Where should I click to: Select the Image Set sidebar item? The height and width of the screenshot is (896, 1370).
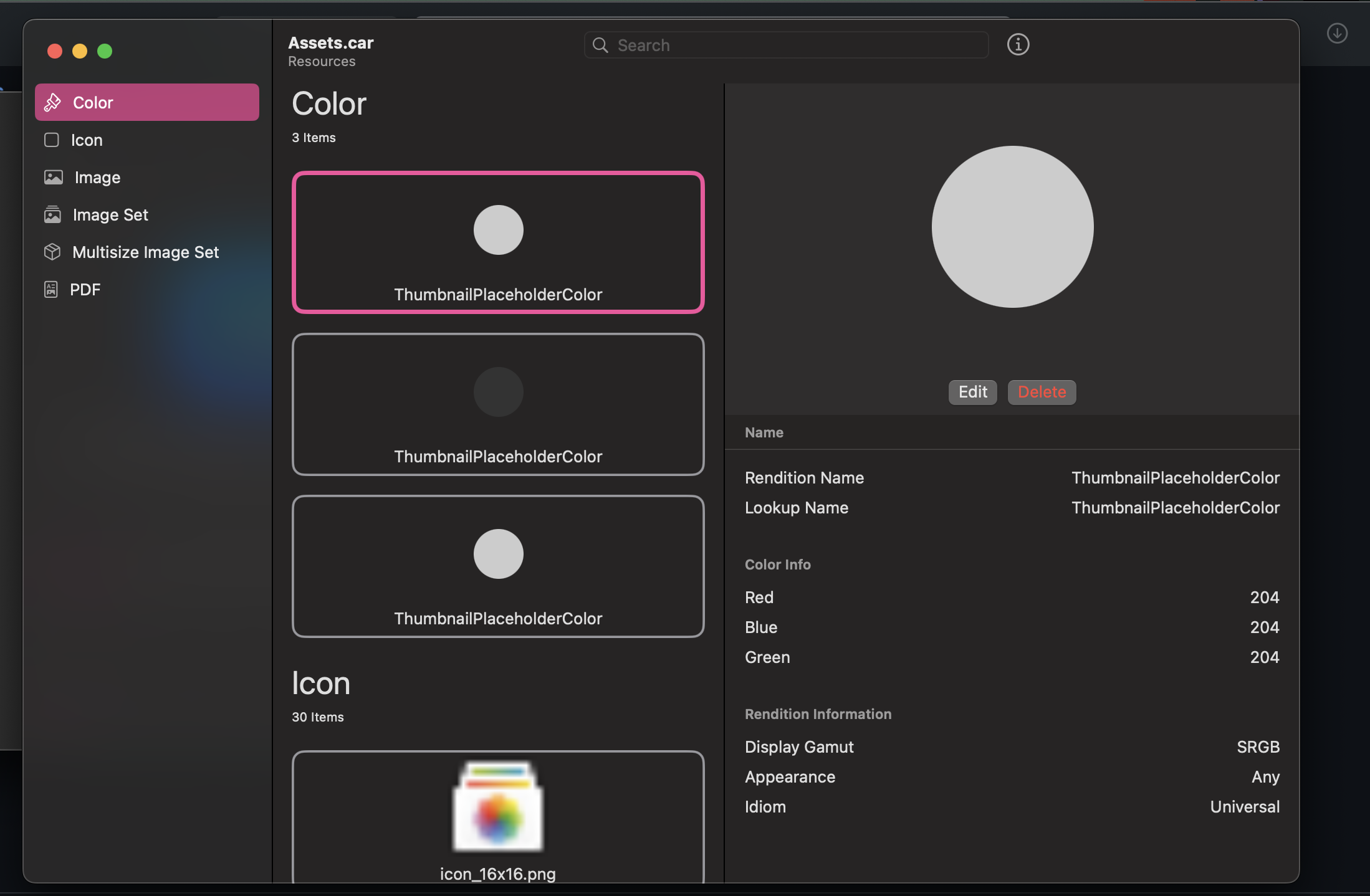[x=147, y=214]
